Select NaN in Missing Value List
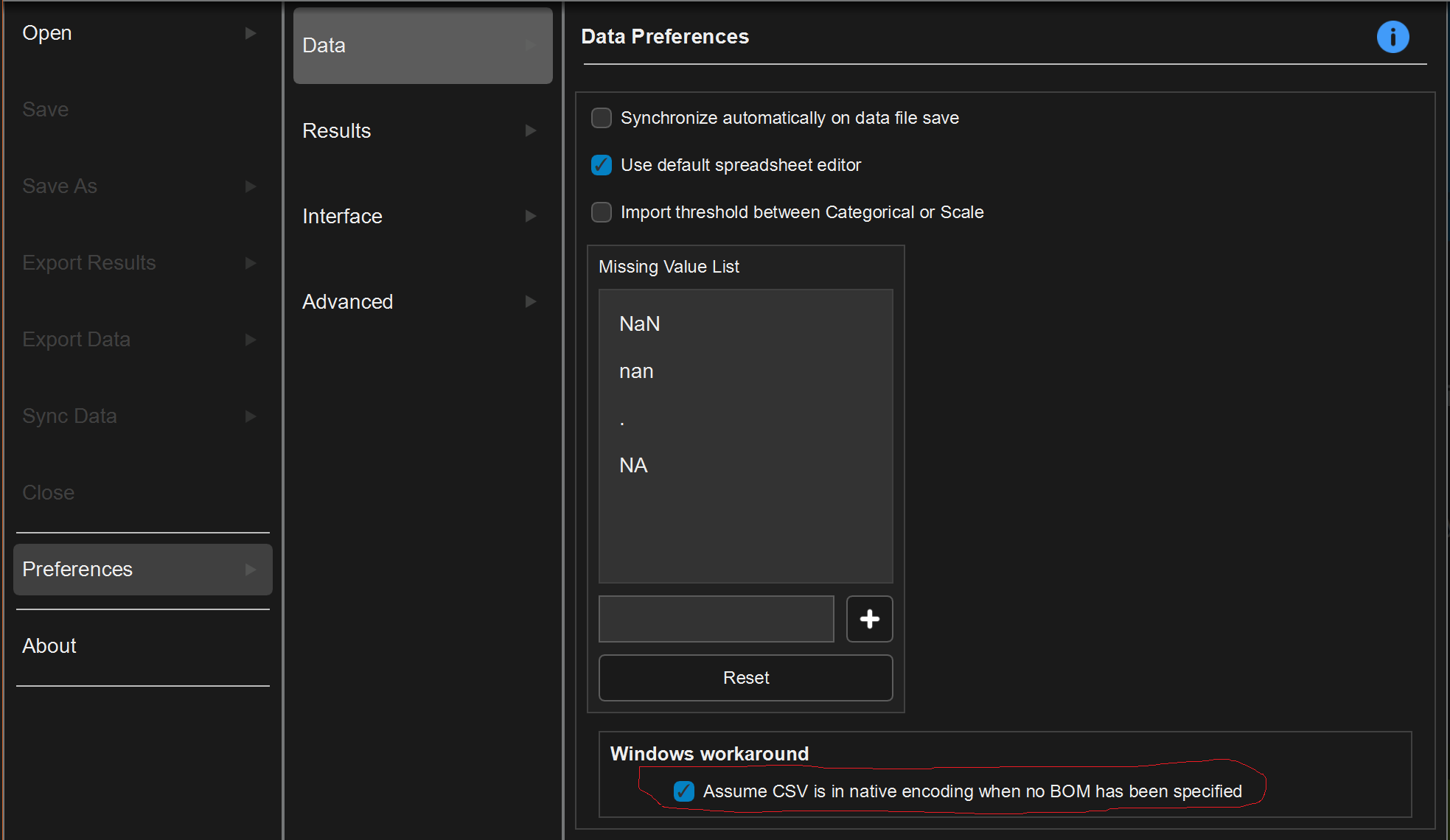The height and width of the screenshot is (840, 1450). coord(639,324)
